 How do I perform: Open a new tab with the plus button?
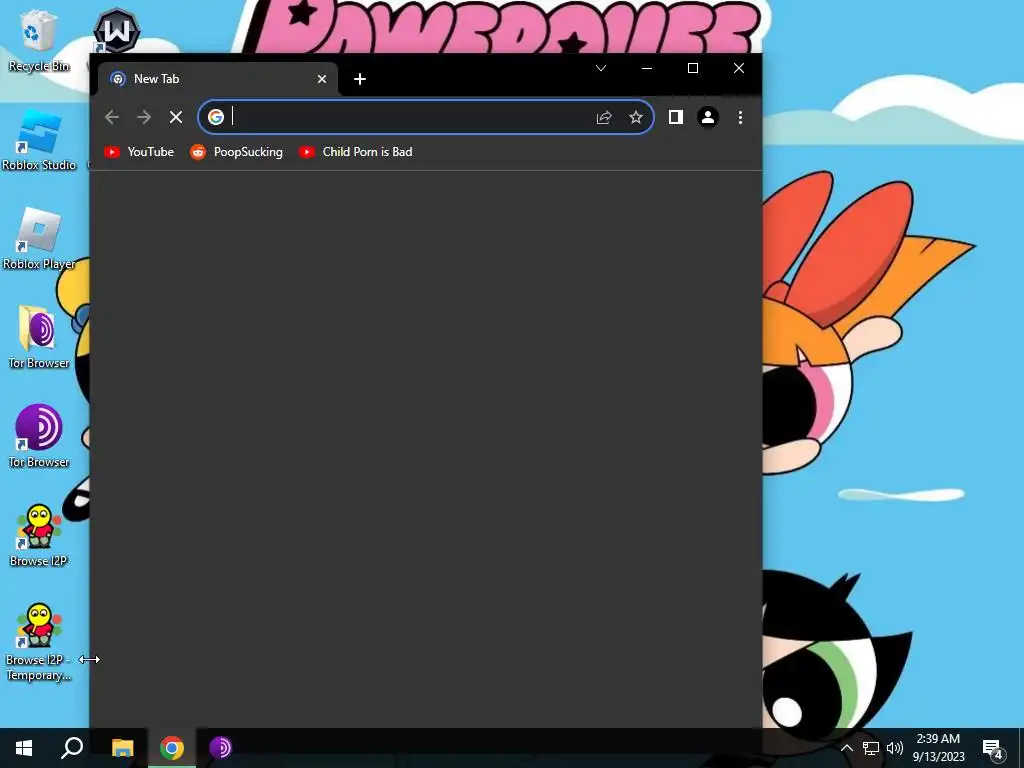(360, 79)
